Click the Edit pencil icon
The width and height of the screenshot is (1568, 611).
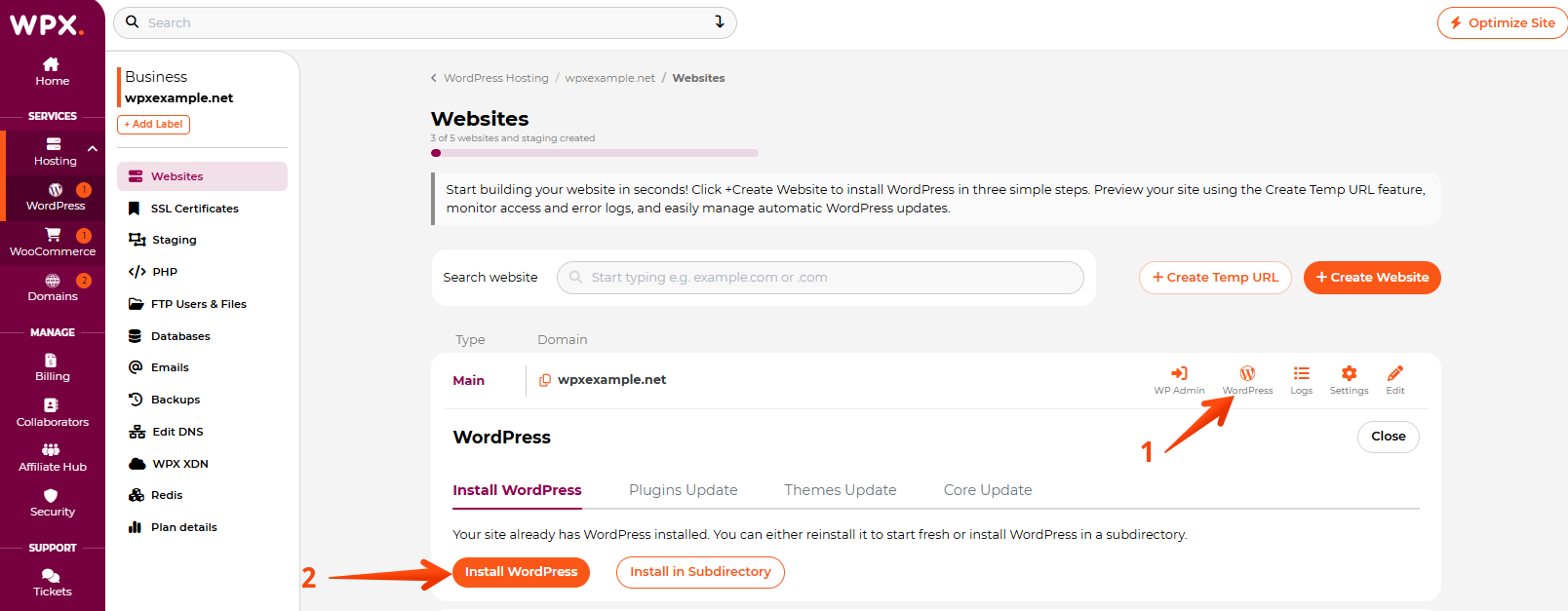[x=1395, y=374]
